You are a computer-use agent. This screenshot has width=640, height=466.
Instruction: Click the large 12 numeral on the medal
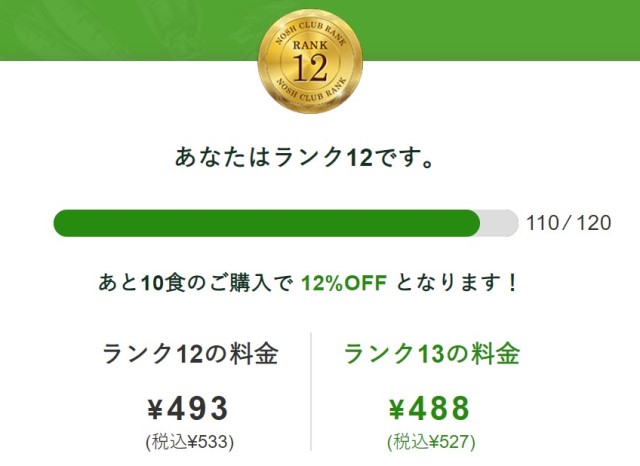click(310, 68)
